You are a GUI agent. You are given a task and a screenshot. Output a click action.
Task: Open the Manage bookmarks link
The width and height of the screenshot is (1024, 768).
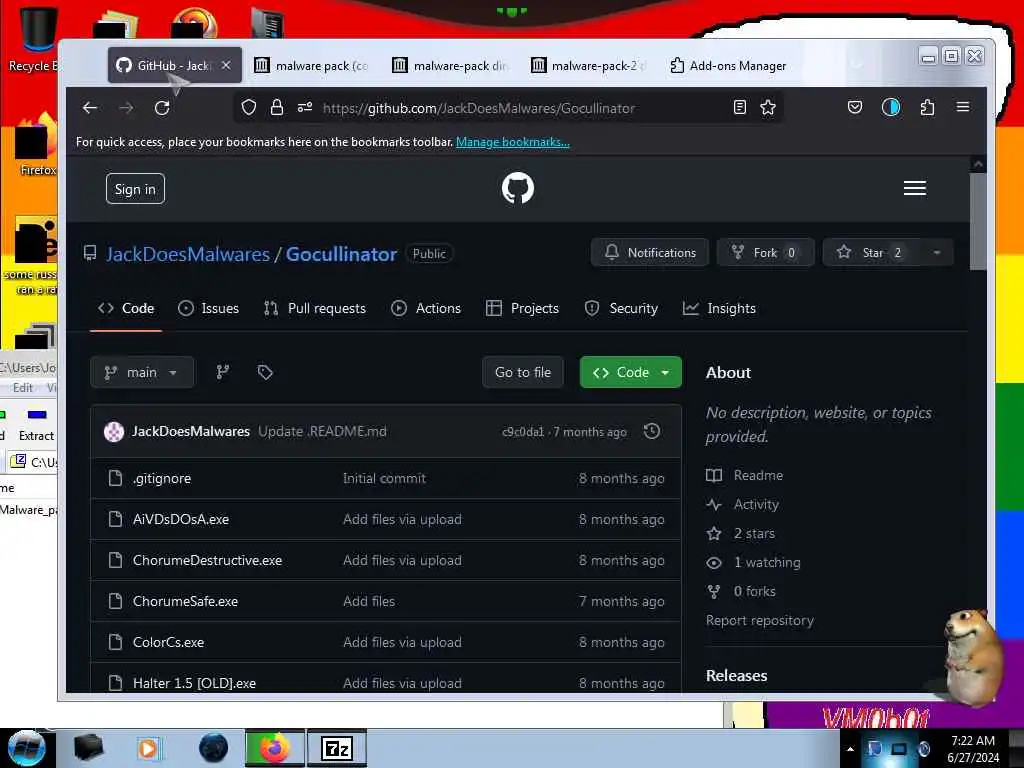point(513,142)
